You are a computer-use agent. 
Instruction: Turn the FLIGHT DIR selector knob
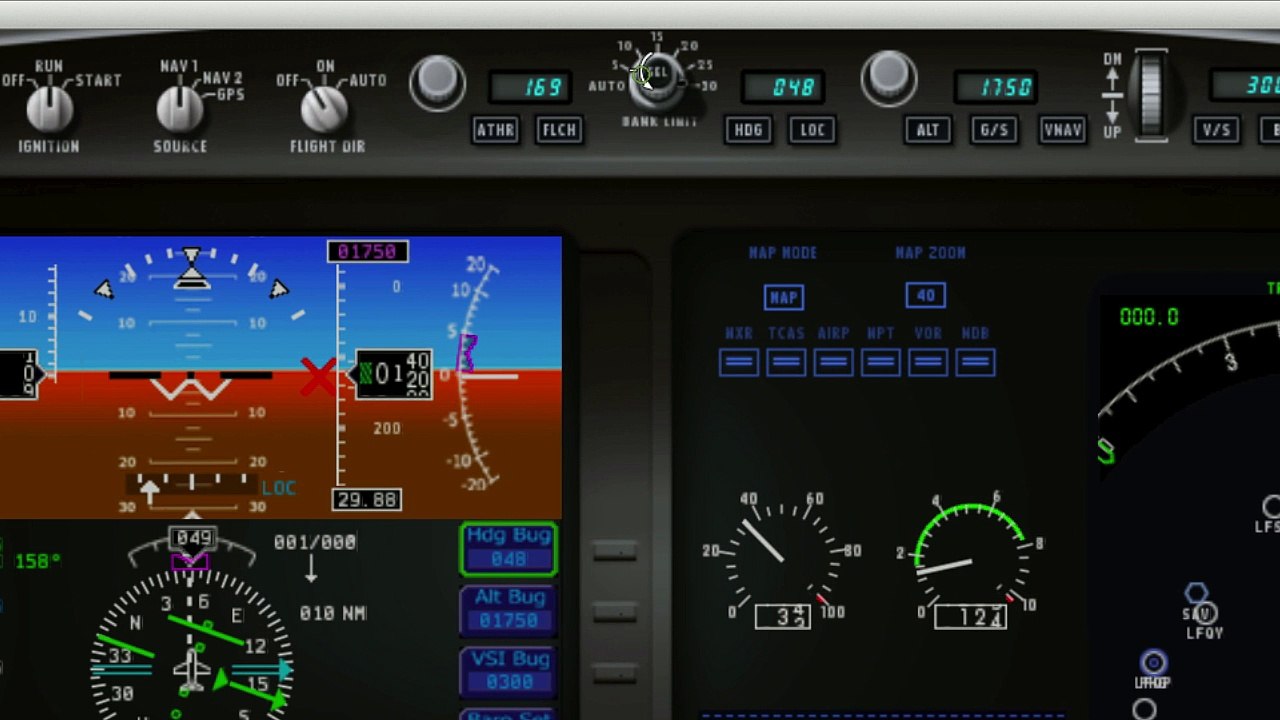point(324,109)
